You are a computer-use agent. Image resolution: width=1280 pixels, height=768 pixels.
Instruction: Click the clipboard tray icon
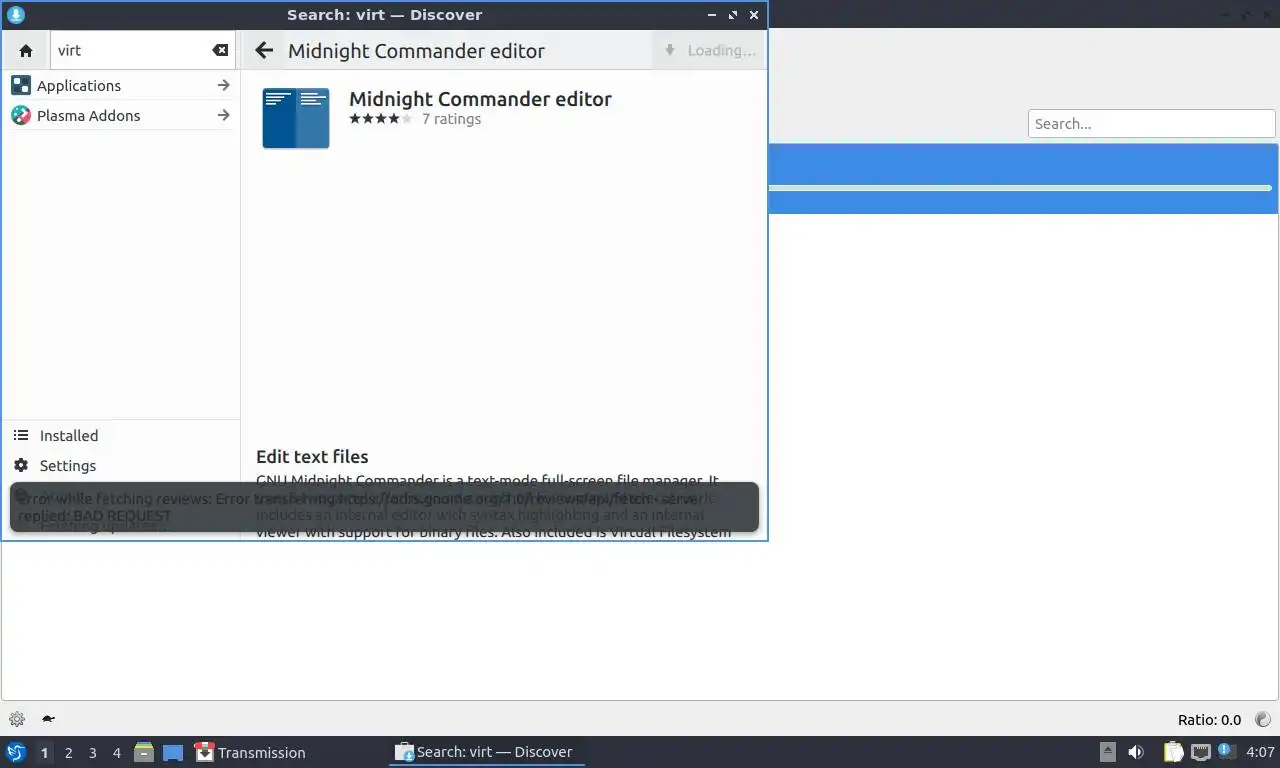[1173, 752]
